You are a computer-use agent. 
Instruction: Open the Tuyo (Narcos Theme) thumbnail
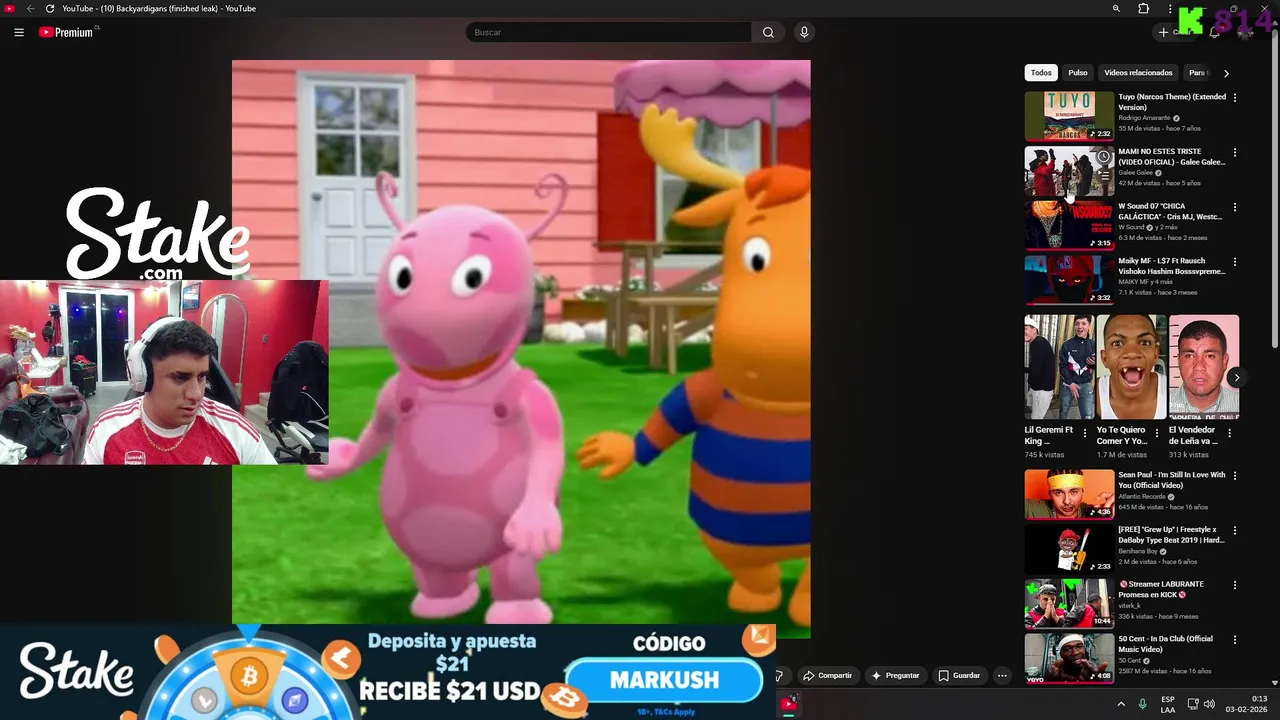1069,116
